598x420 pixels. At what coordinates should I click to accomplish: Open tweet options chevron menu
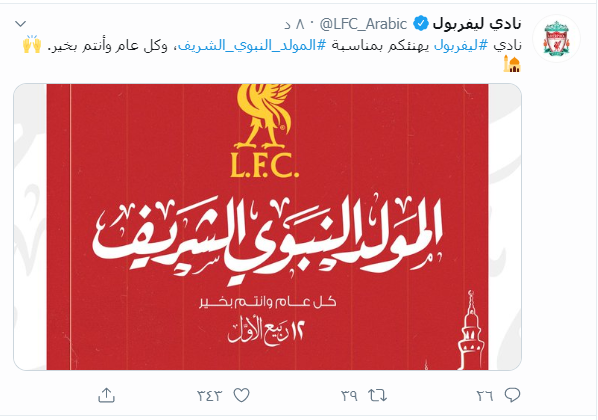[21, 24]
